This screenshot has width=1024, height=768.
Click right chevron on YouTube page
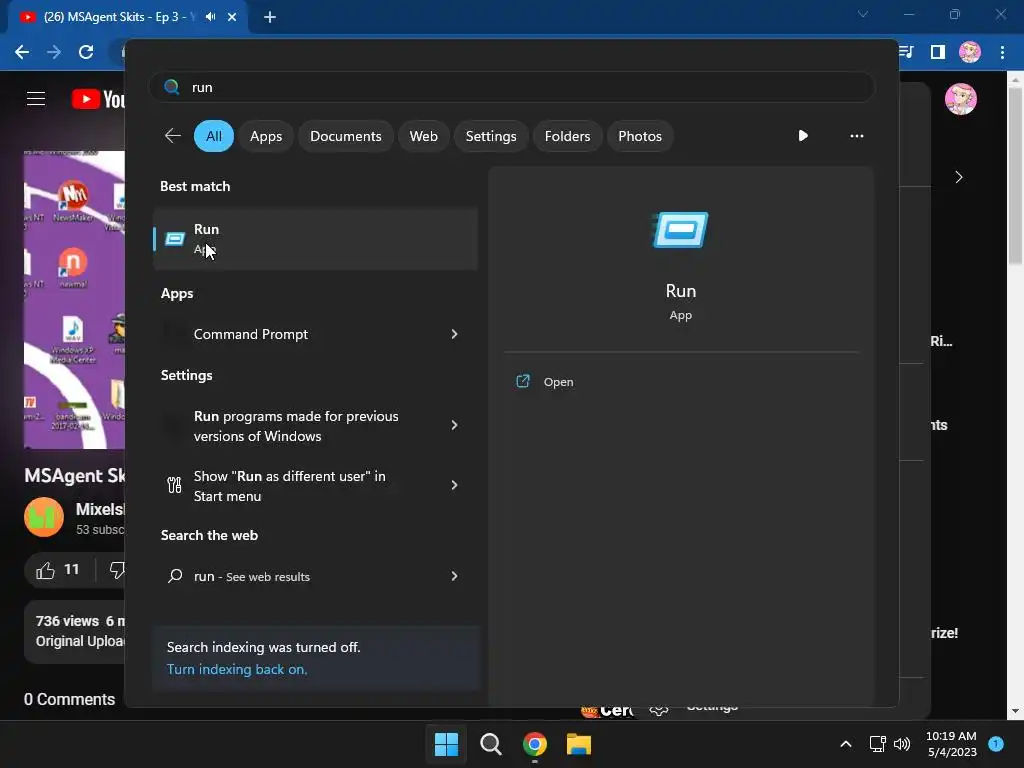tap(958, 177)
